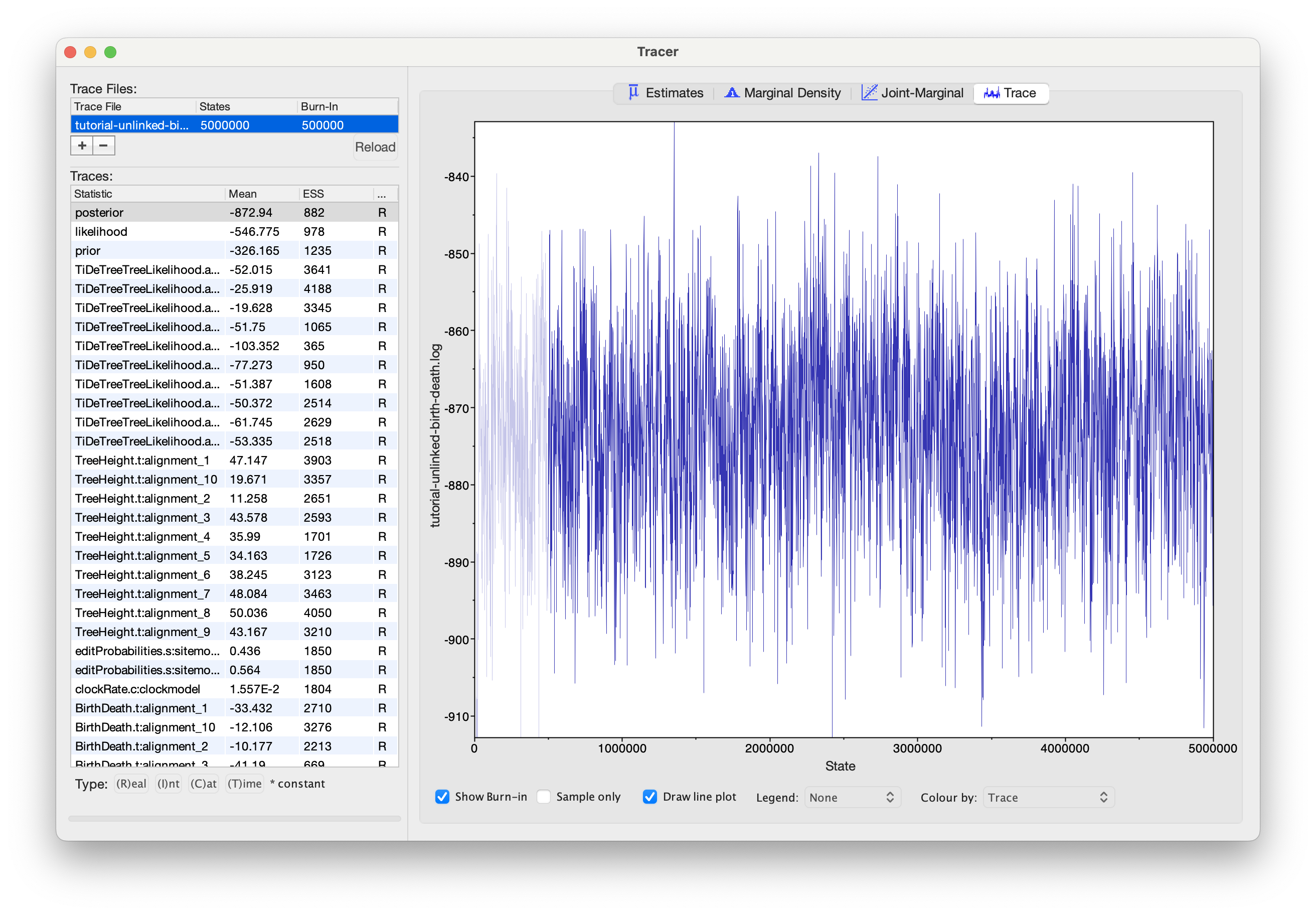Select TreeHeight.t:alignment_10 row

click(x=234, y=479)
